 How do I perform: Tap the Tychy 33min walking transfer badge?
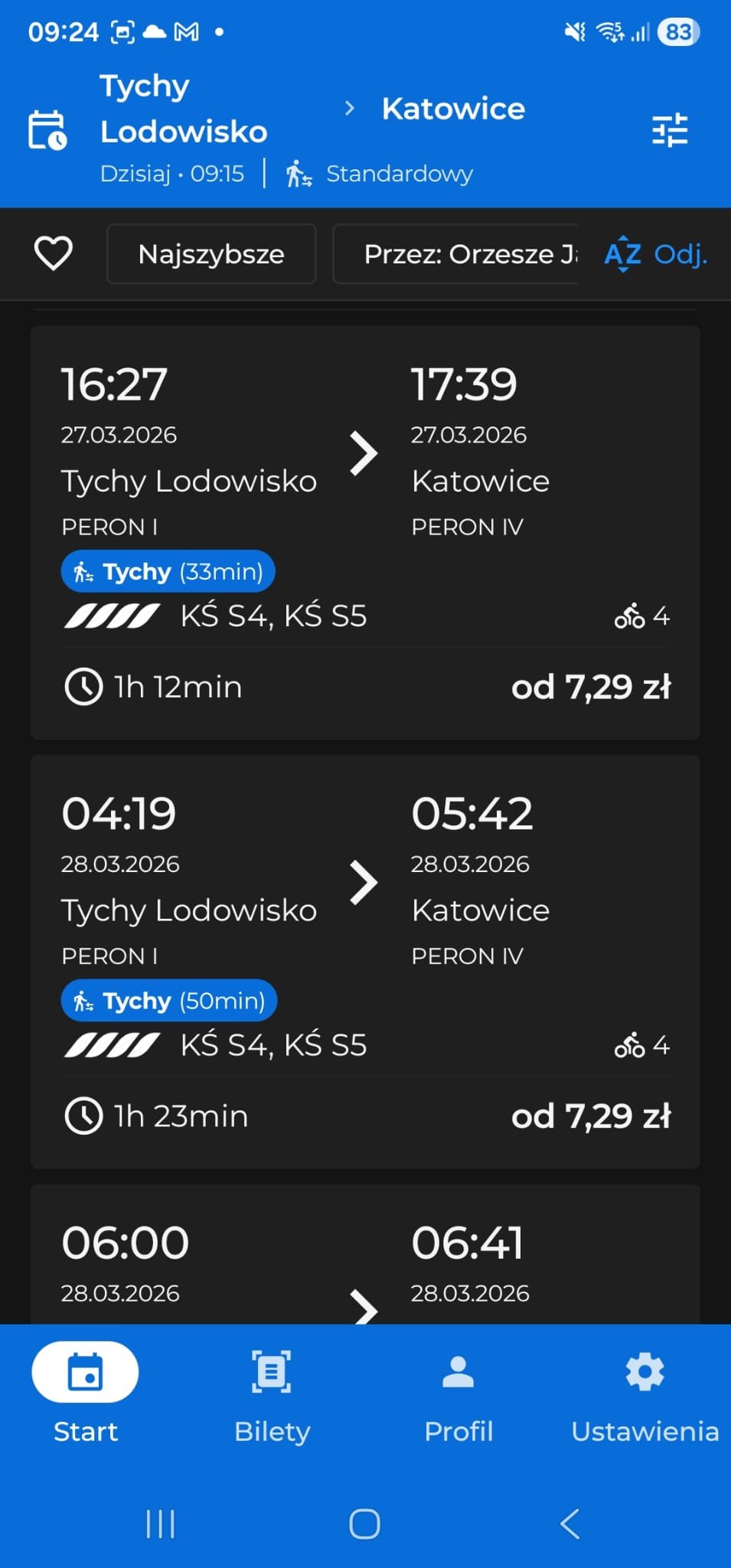coord(168,571)
